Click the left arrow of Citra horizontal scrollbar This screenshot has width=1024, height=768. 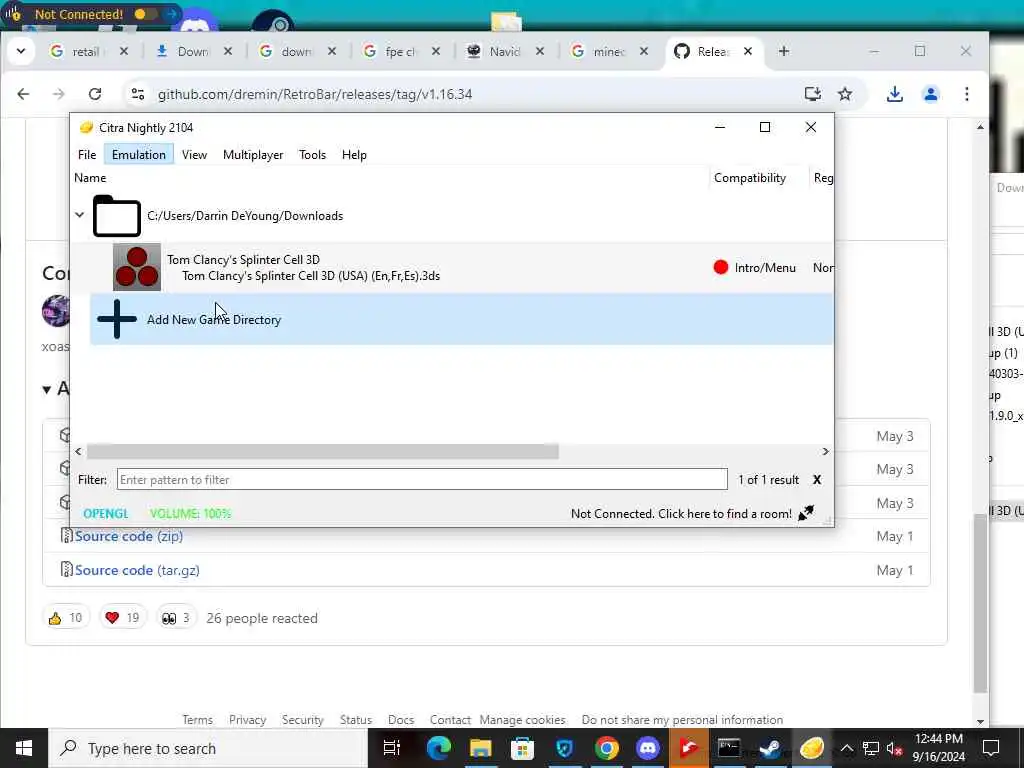pyautogui.click(x=78, y=451)
